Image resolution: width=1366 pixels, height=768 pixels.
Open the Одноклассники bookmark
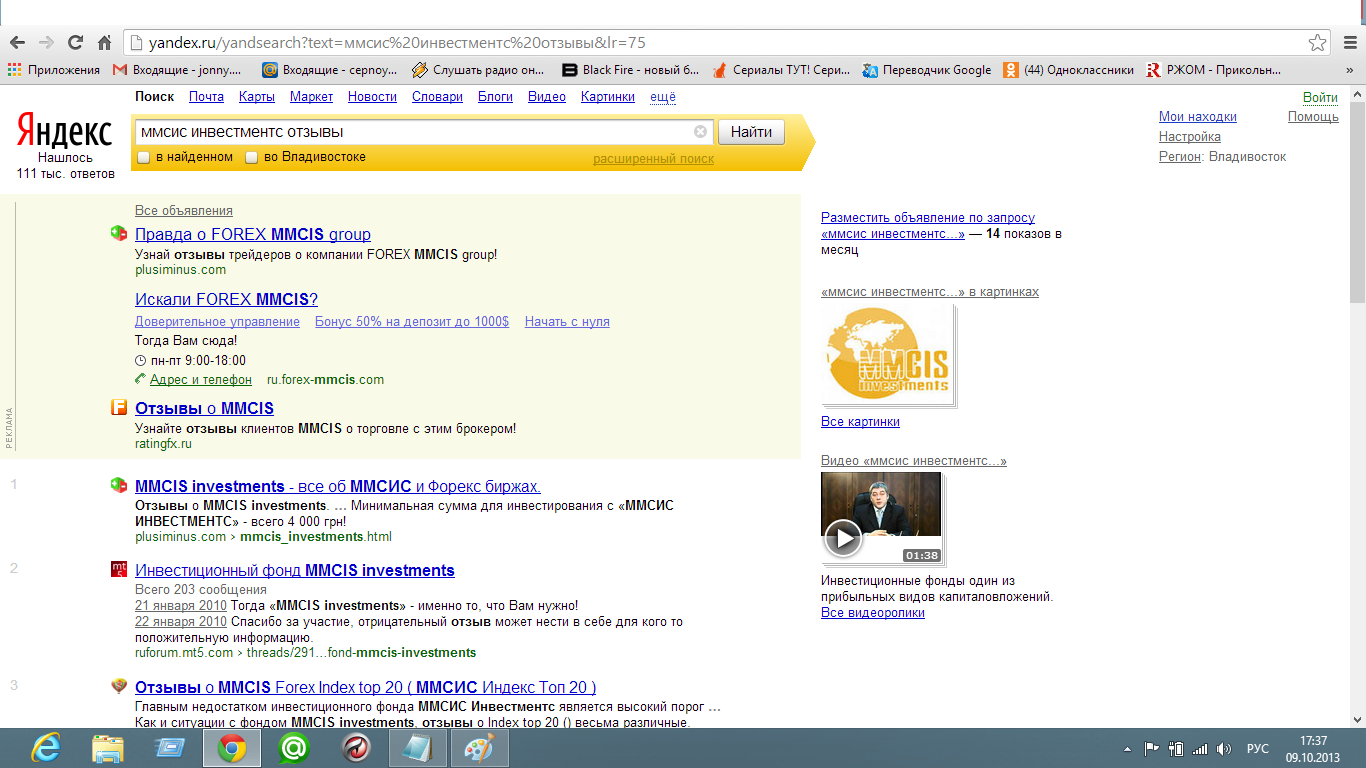pyautogui.click(x=1069, y=70)
